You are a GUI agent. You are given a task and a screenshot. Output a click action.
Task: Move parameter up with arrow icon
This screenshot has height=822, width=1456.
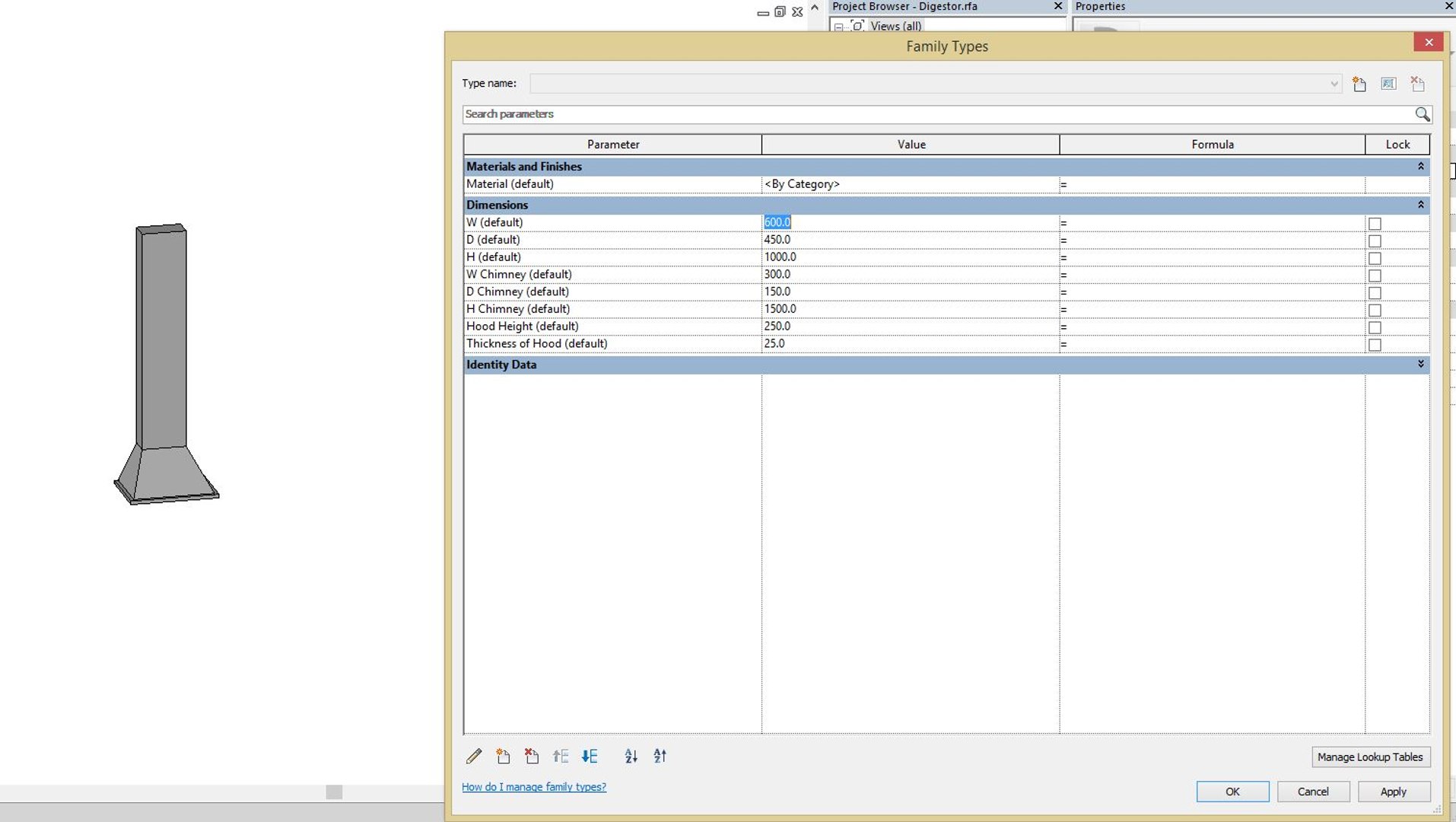click(561, 756)
